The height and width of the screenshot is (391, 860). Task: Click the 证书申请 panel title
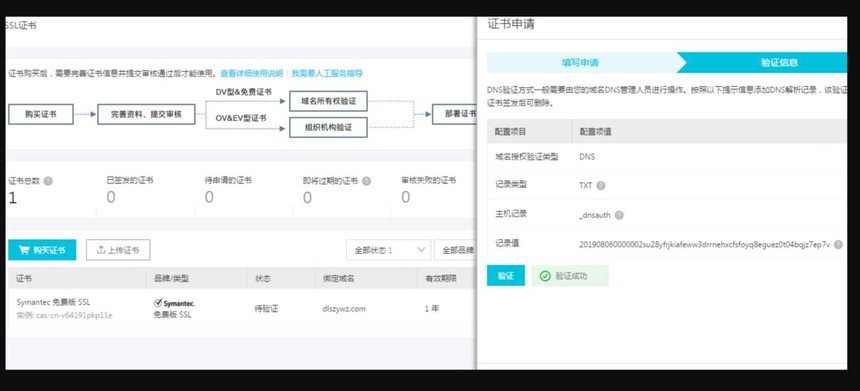click(511, 24)
